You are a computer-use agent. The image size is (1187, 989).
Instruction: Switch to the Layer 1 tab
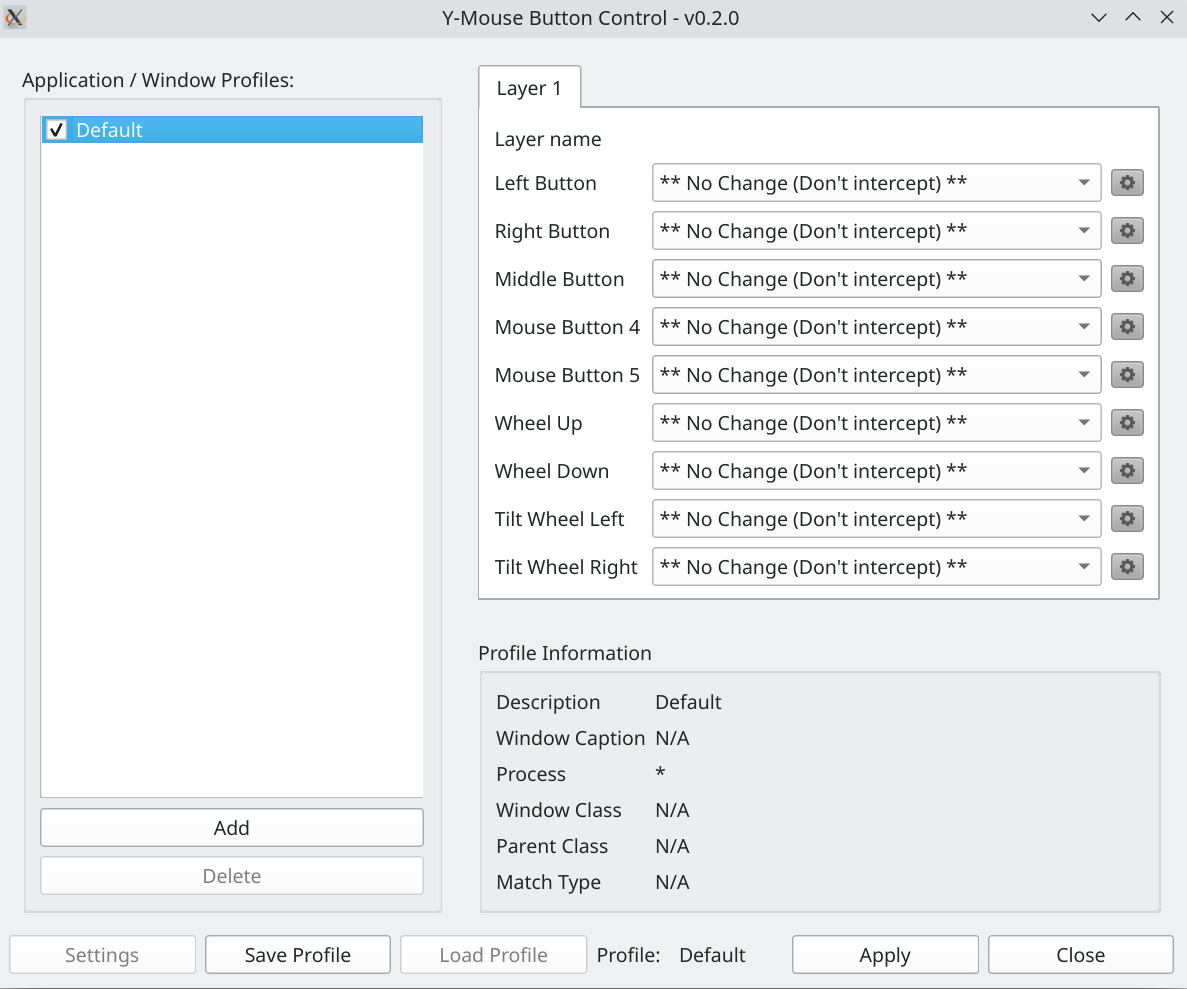pyautogui.click(x=529, y=88)
